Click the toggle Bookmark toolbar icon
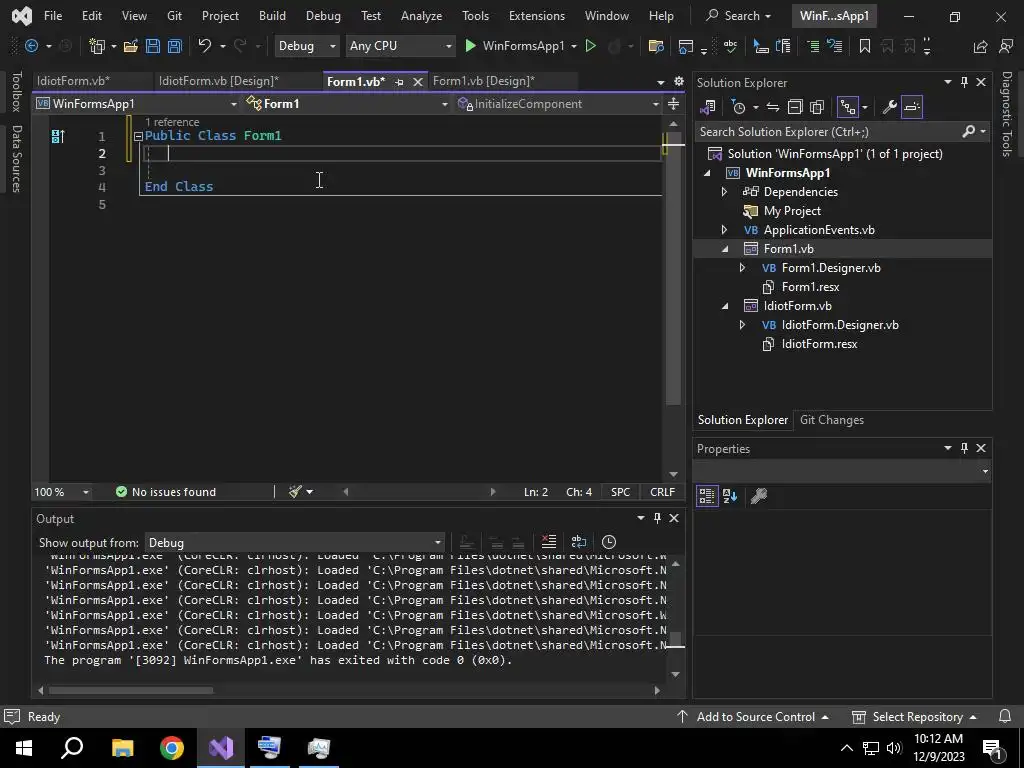Screen dimensions: 1024x768 pyautogui.click(x=865, y=46)
